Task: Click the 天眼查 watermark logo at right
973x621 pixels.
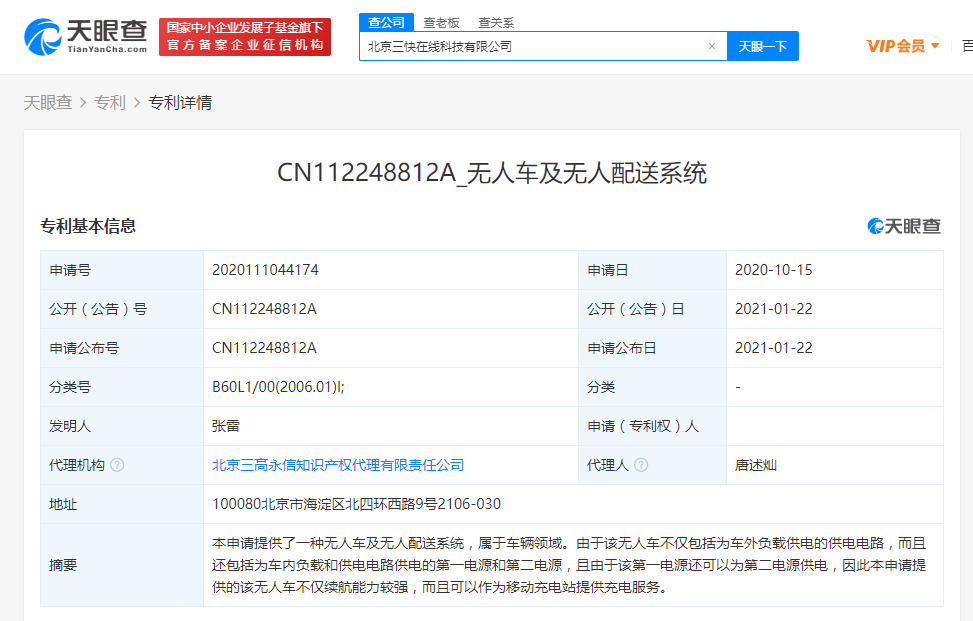Action: coord(903,226)
